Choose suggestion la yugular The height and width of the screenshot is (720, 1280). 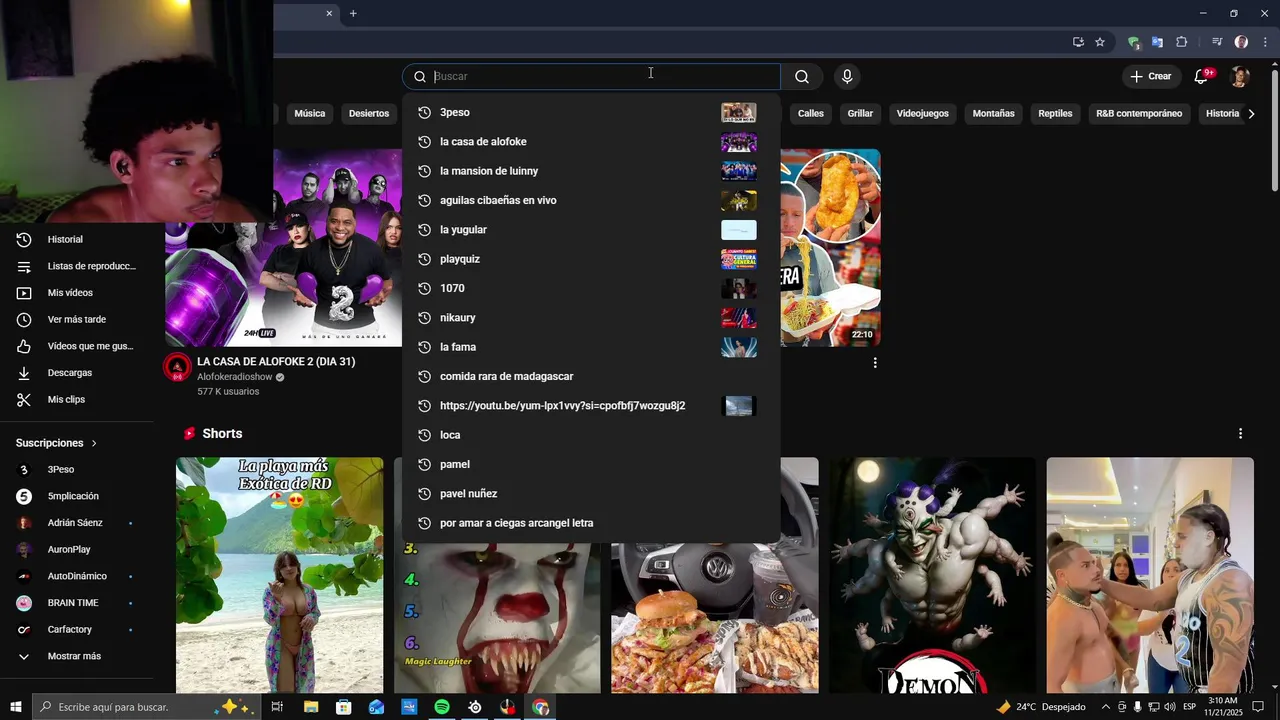coord(591,230)
